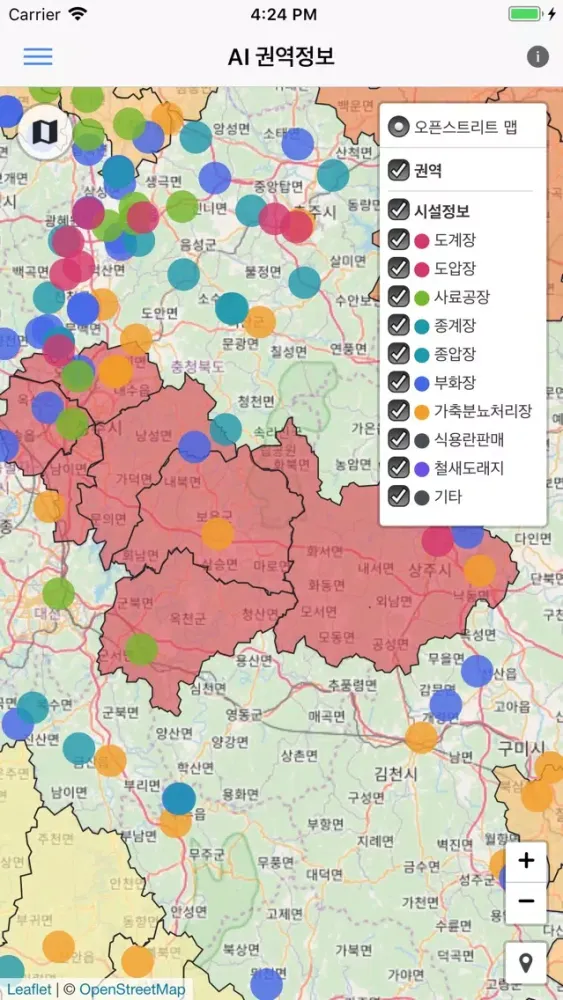The width and height of the screenshot is (563, 1000).
Task: Select the teal marker near 소수면
Action: coord(231,308)
